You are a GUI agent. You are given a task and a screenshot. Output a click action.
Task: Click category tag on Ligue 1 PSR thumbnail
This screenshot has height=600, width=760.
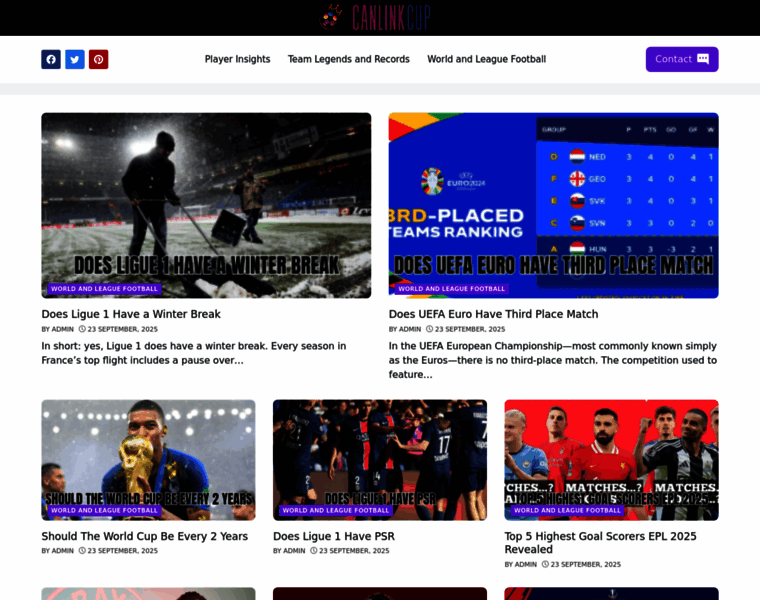coord(336,510)
